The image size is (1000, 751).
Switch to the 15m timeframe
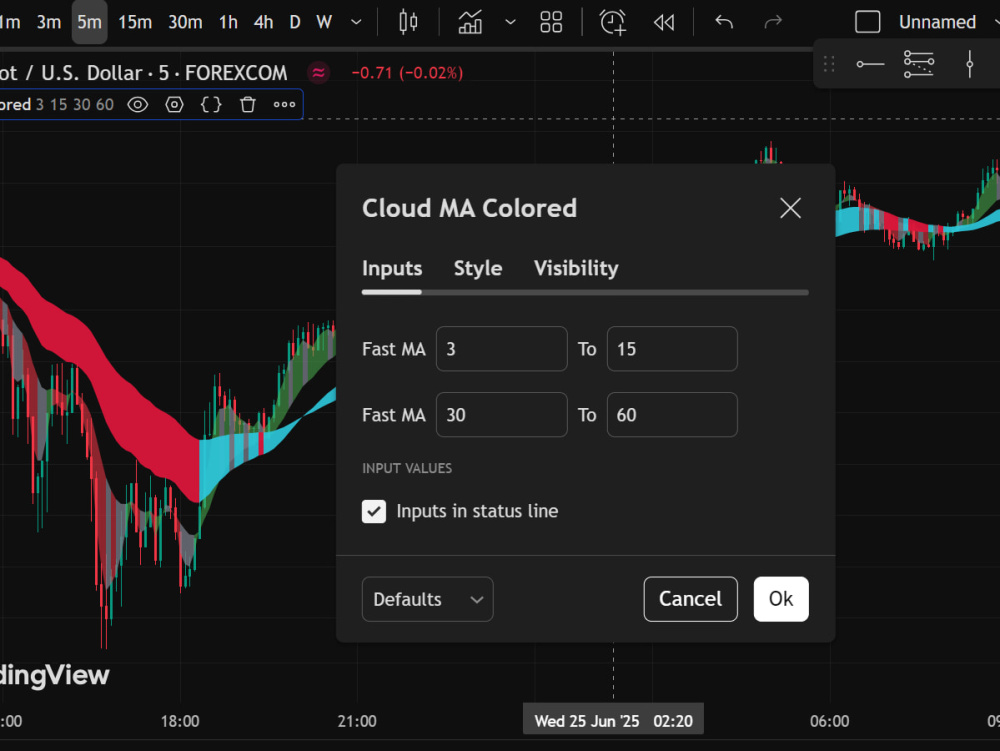(135, 22)
